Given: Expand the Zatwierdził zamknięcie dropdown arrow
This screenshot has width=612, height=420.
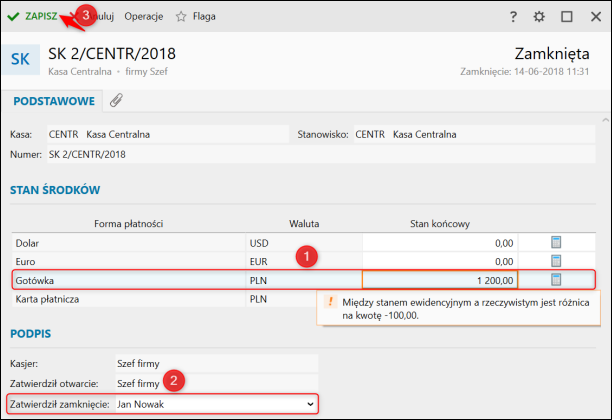Looking at the screenshot, I should pyautogui.click(x=310, y=403).
